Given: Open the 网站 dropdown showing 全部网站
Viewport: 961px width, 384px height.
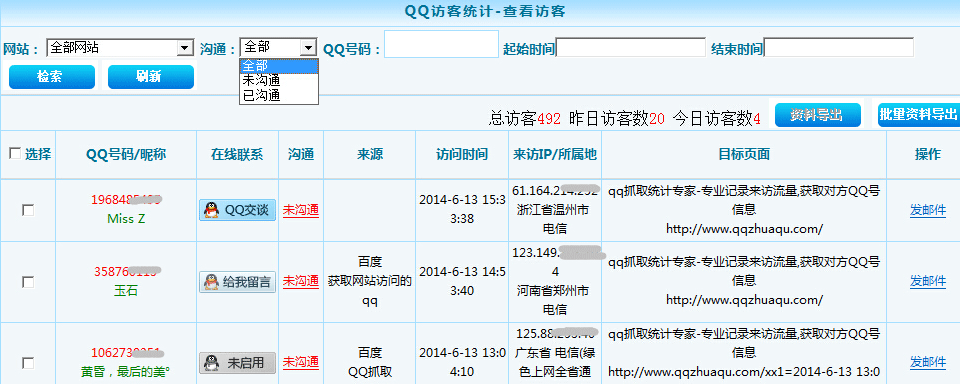Looking at the screenshot, I should coord(120,48).
